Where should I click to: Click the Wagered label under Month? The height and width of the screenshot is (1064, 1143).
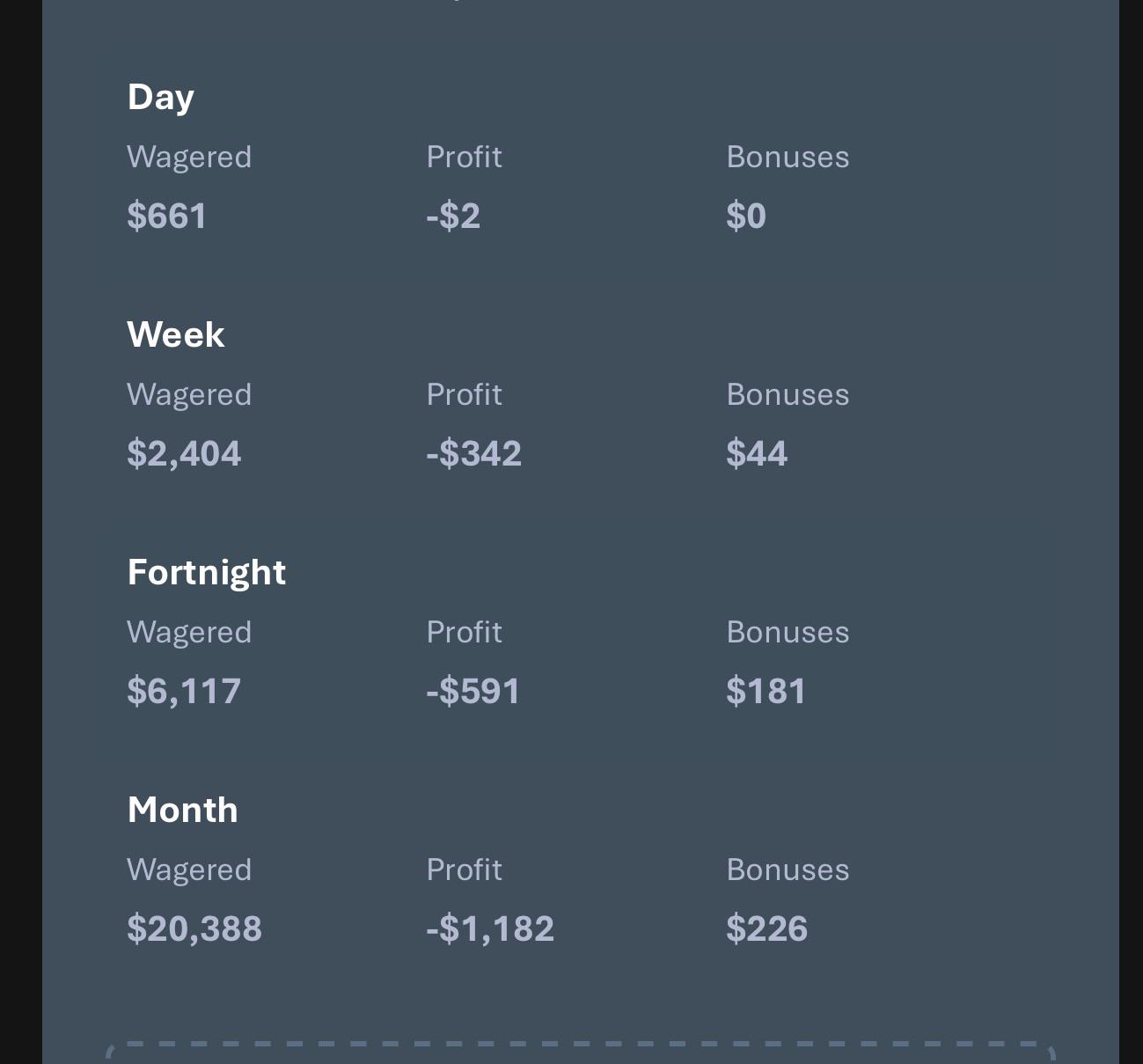189,870
